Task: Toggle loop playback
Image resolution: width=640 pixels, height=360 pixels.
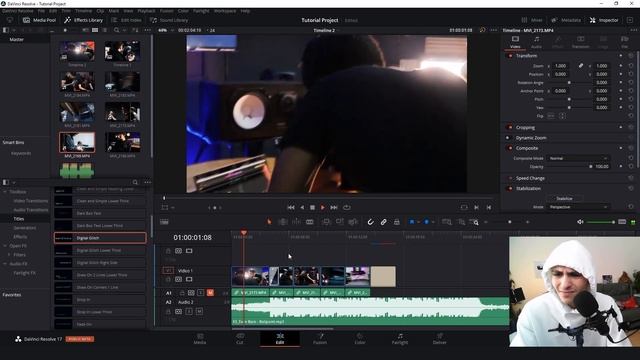Action: pyautogui.click(x=347, y=207)
